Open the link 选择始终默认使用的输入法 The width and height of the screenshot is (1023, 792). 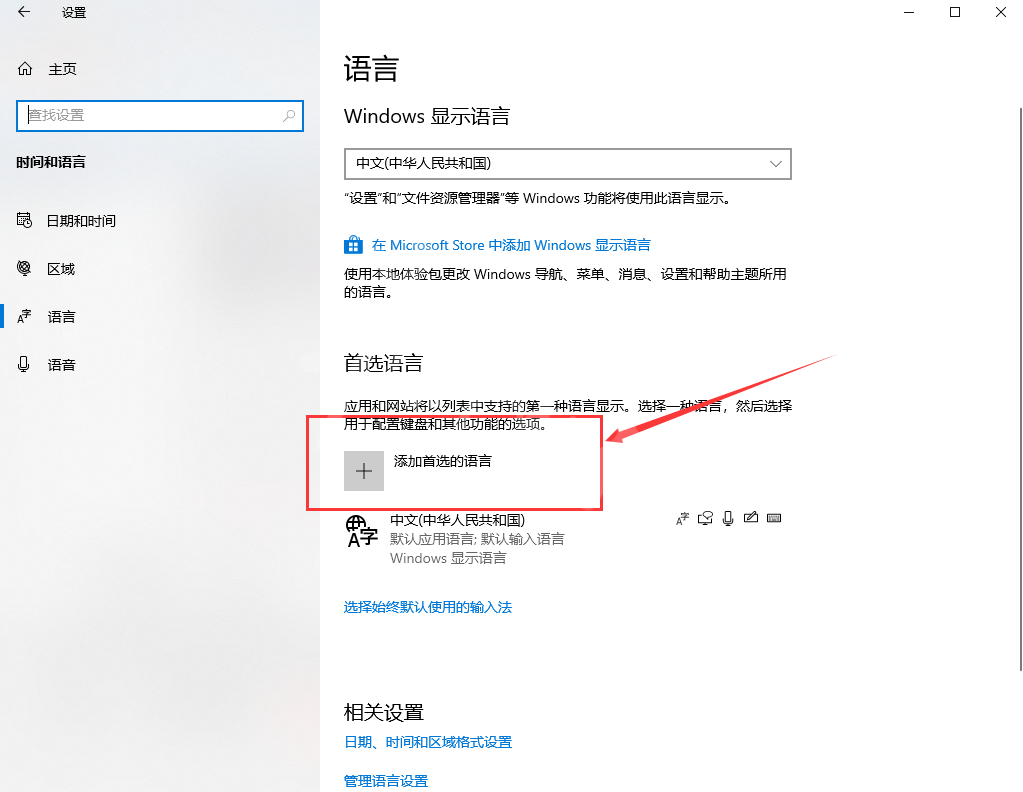(x=428, y=607)
